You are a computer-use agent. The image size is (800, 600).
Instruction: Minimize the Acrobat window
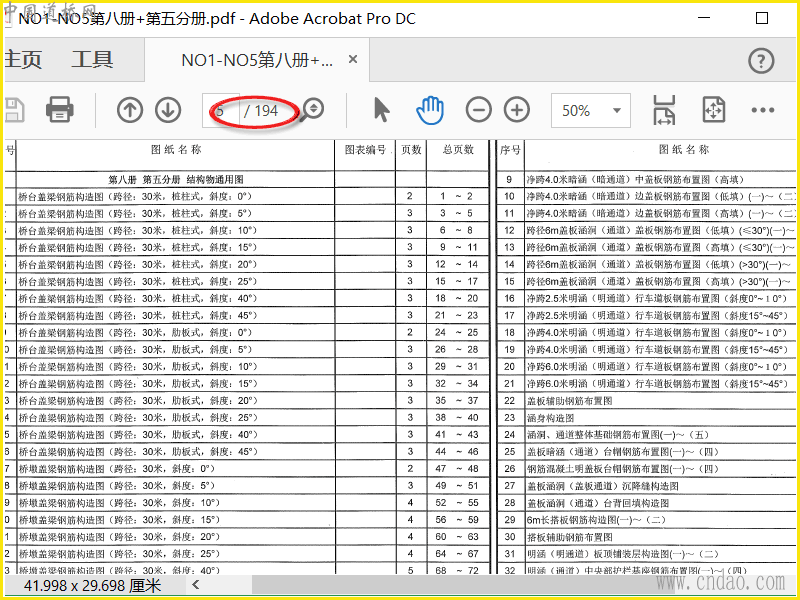[x=704, y=18]
